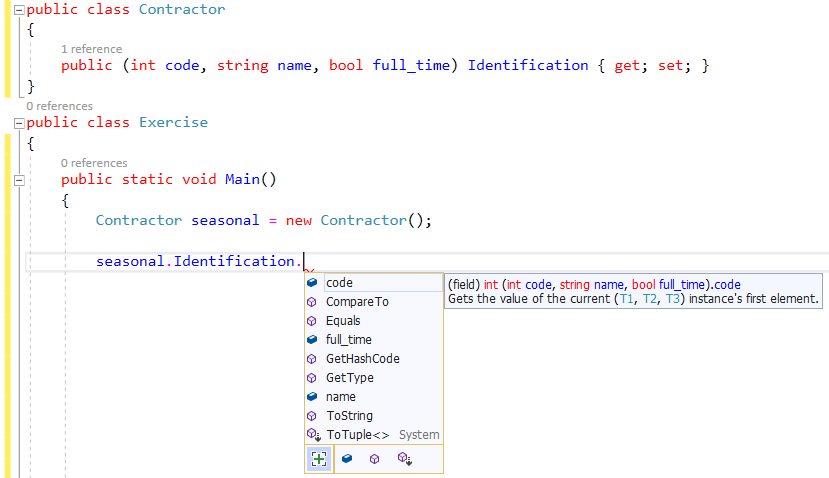Click the Exercise class name

click(173, 123)
